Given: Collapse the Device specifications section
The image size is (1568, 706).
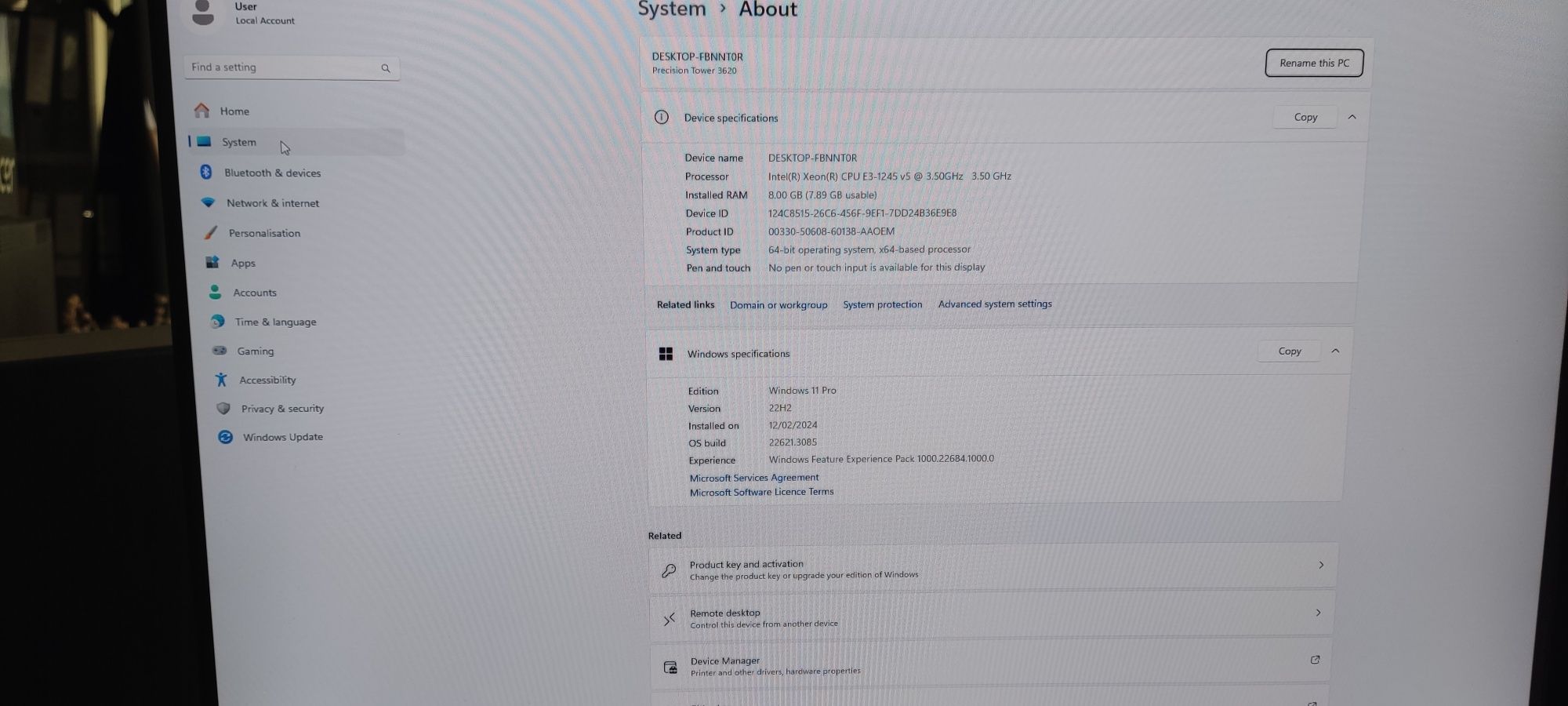Looking at the screenshot, I should click(x=1352, y=117).
